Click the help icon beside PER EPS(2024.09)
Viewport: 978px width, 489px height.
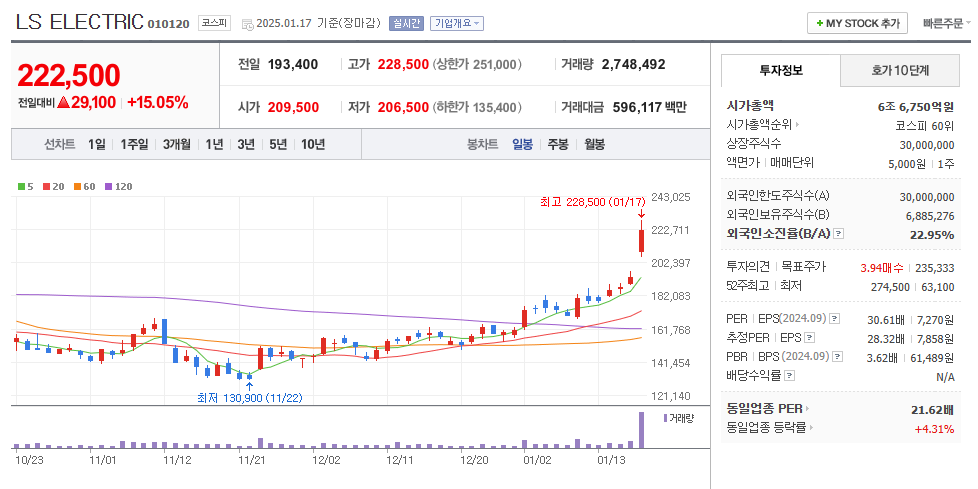[x=835, y=319]
